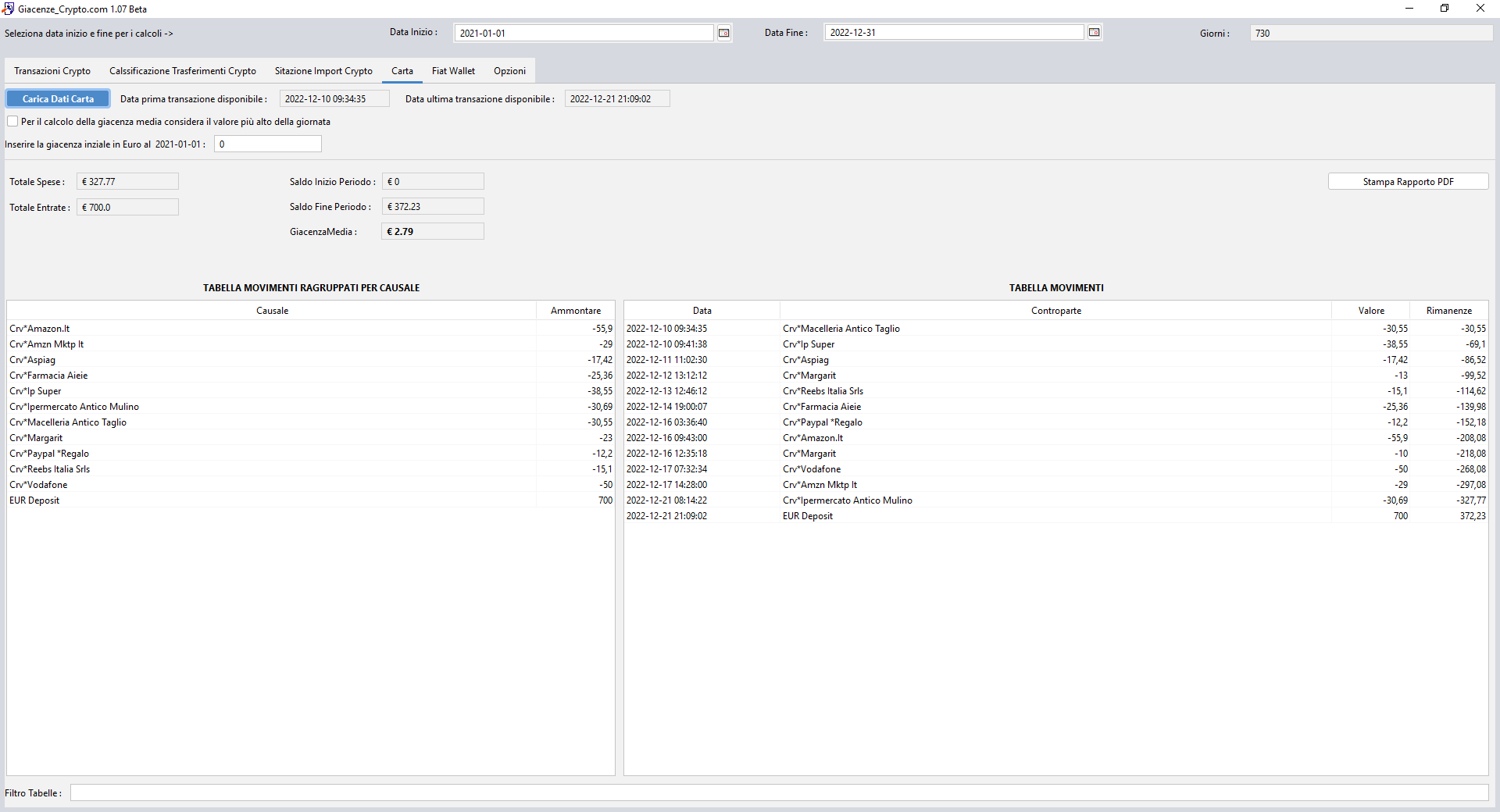1500x812 pixels.
Task: Click the Giorni value field
Action: coord(1371,33)
